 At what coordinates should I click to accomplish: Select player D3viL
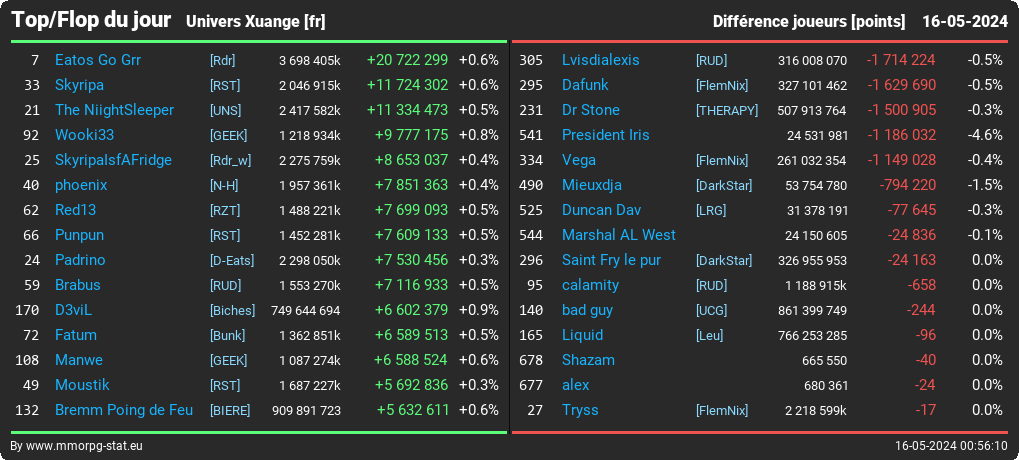pos(73,310)
